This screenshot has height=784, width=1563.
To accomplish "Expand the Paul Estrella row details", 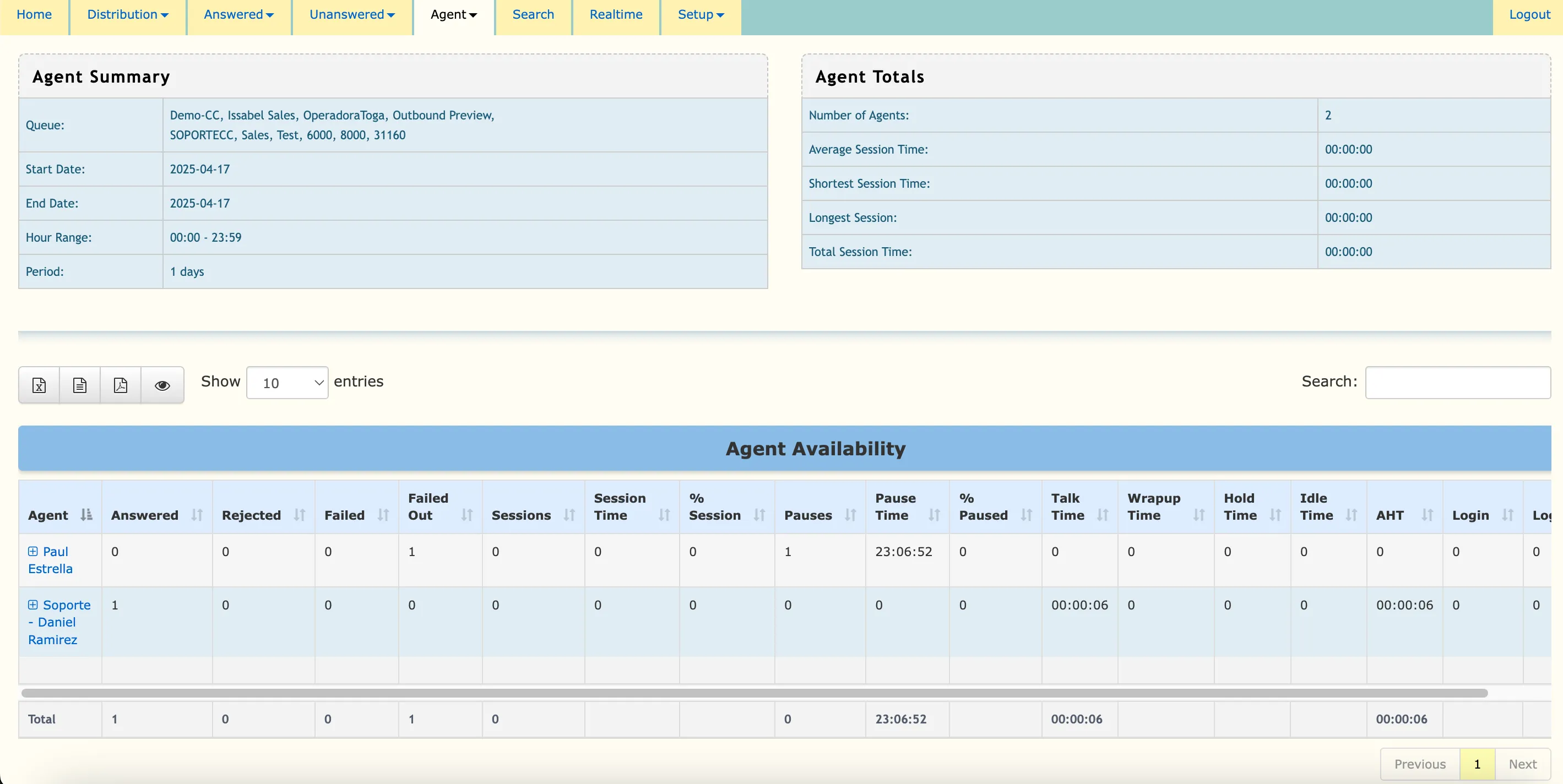I will point(34,552).
